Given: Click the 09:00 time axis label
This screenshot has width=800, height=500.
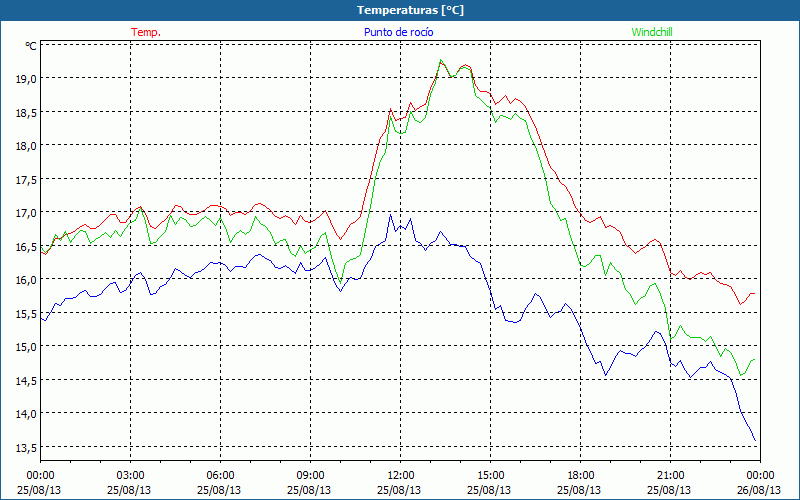Looking at the screenshot, I should click(310, 475).
